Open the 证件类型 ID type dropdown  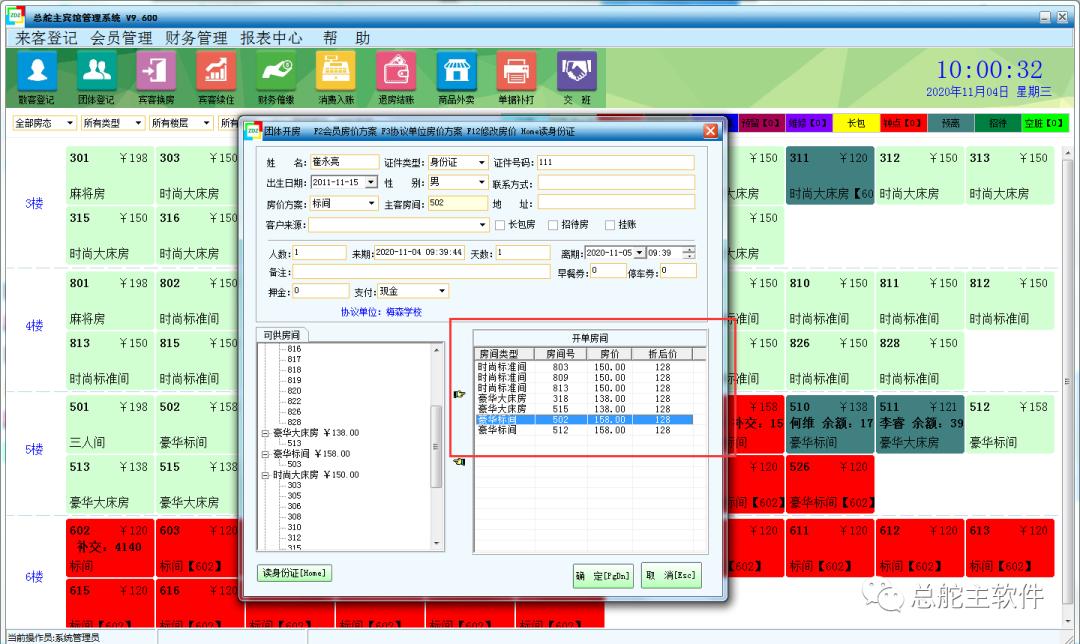(x=480, y=161)
